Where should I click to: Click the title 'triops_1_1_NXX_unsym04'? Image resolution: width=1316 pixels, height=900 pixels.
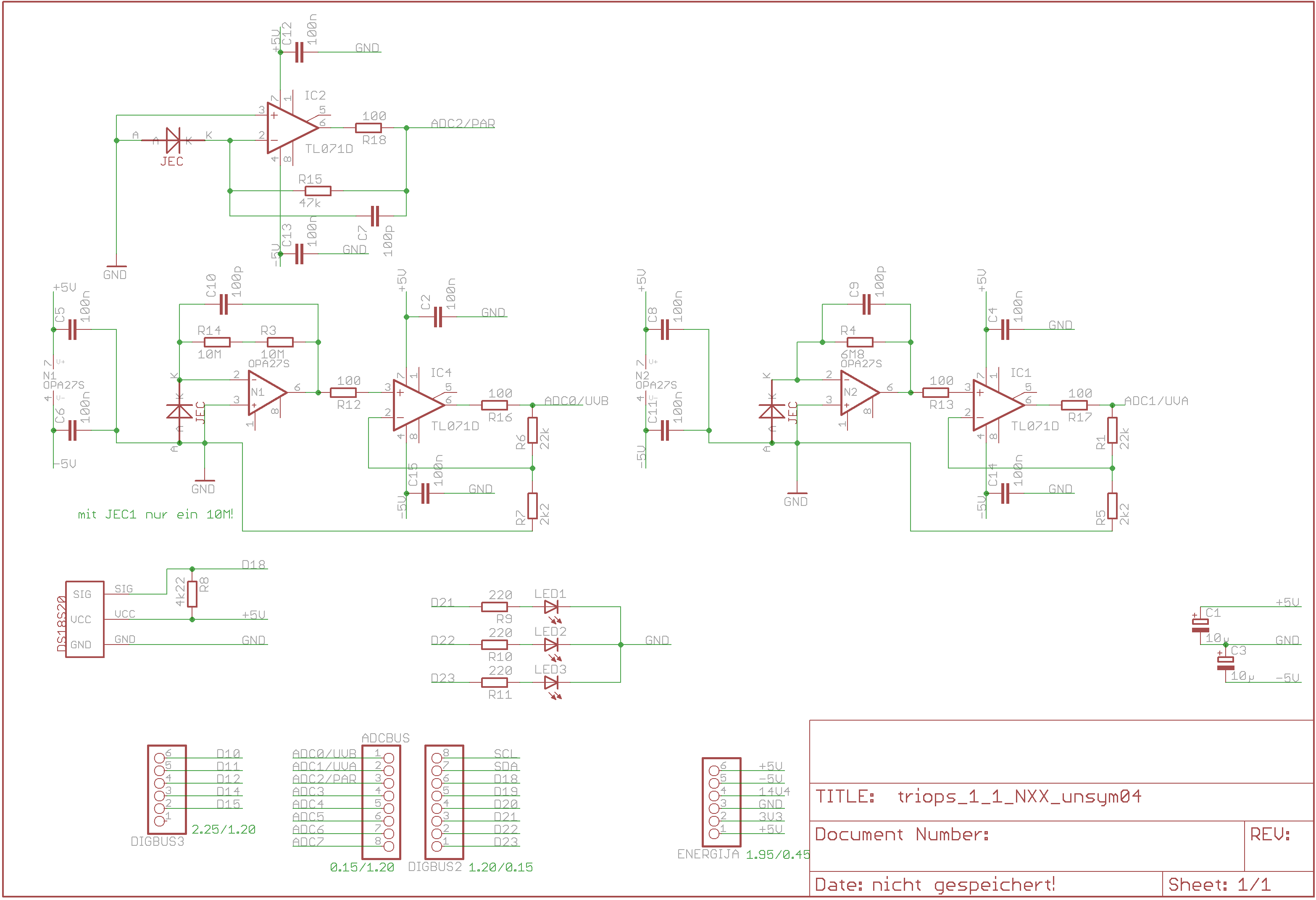point(1019,796)
